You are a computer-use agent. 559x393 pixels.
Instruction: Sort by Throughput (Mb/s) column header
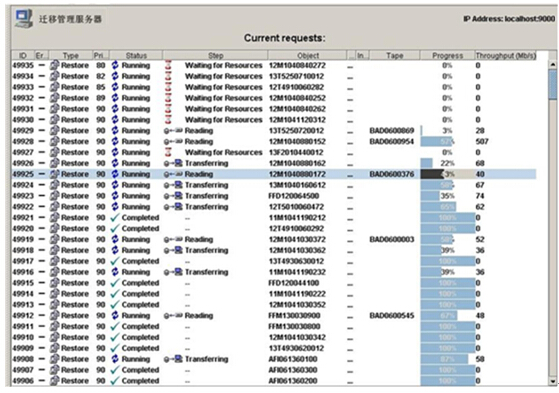506,55
